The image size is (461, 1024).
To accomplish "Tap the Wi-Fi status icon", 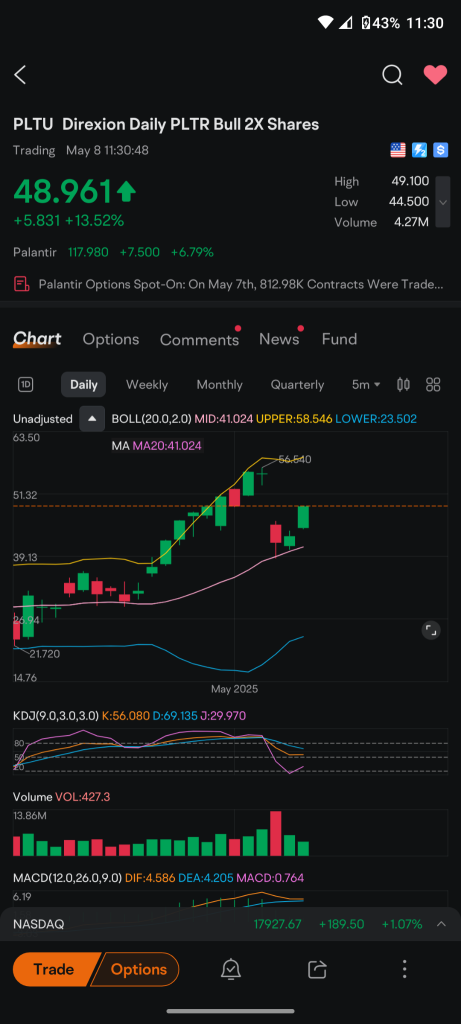I will click(x=326, y=23).
